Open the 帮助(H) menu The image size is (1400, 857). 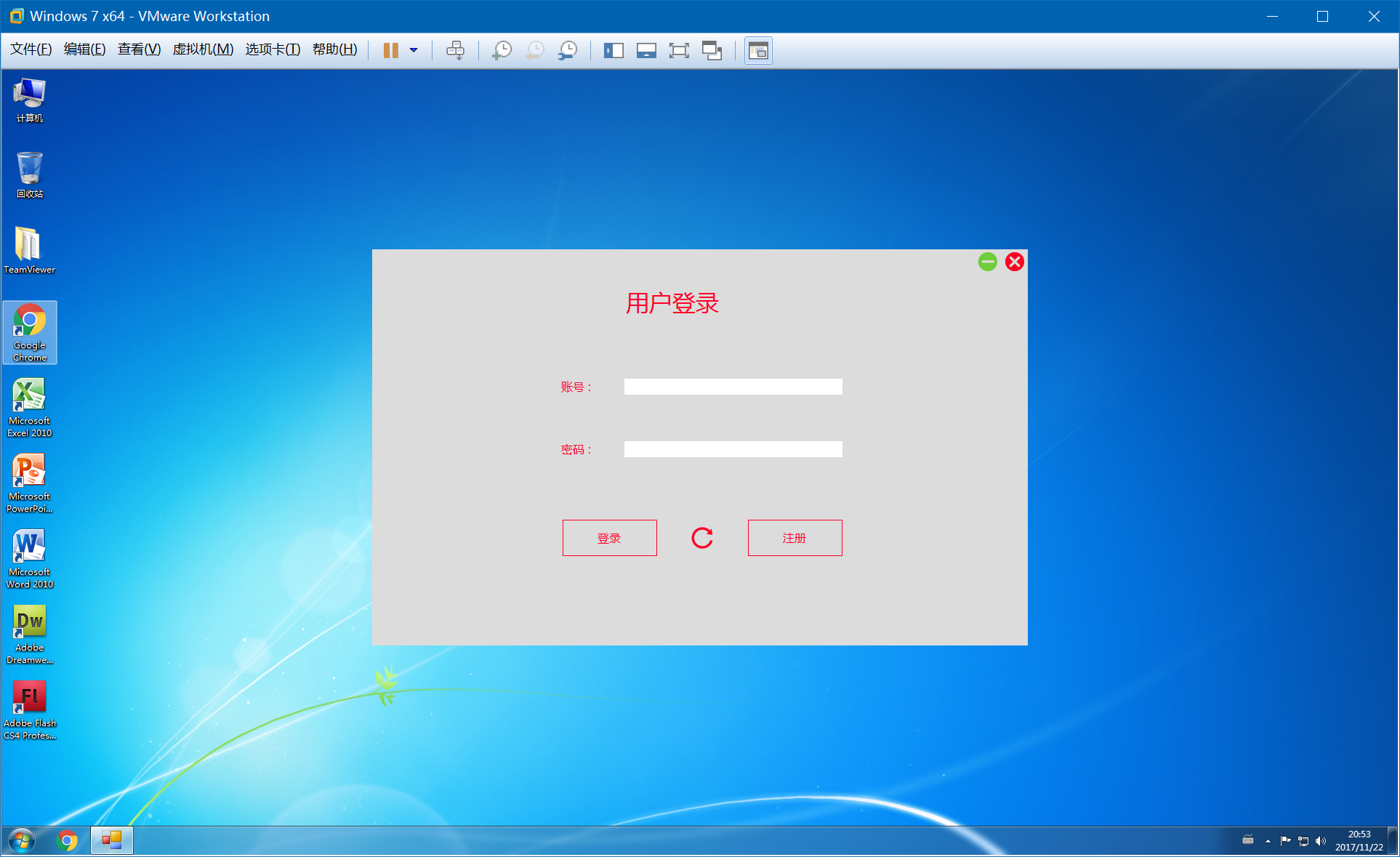[334, 49]
